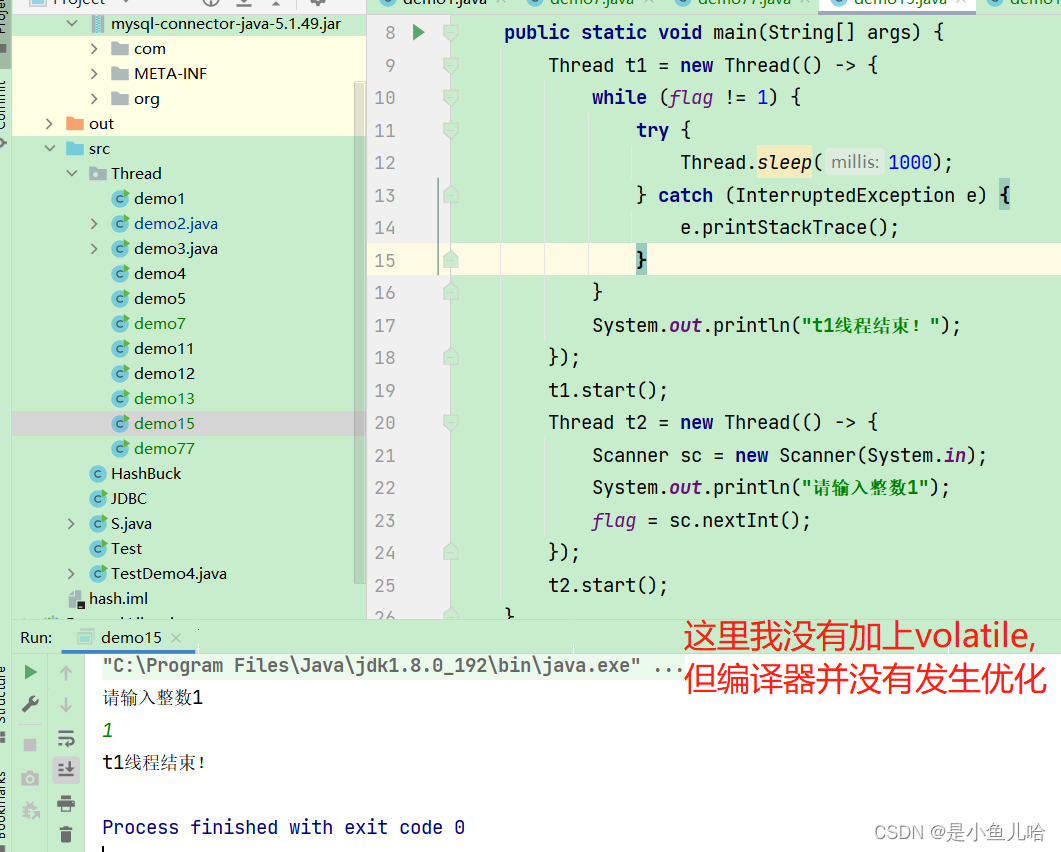Fold the while loop at line 10
The image size is (1061, 852).
[x=450, y=97]
